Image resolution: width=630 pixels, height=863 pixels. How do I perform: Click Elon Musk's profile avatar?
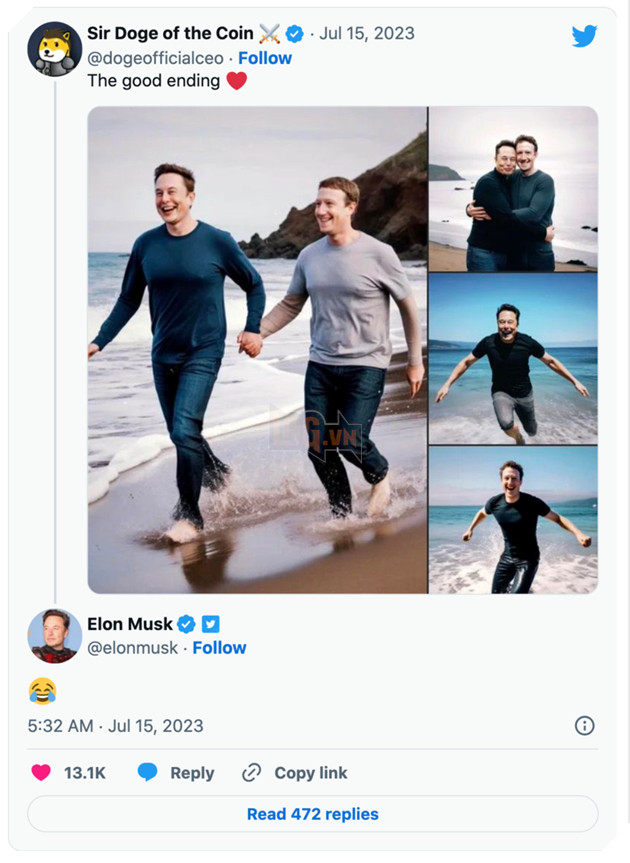[x=55, y=636]
